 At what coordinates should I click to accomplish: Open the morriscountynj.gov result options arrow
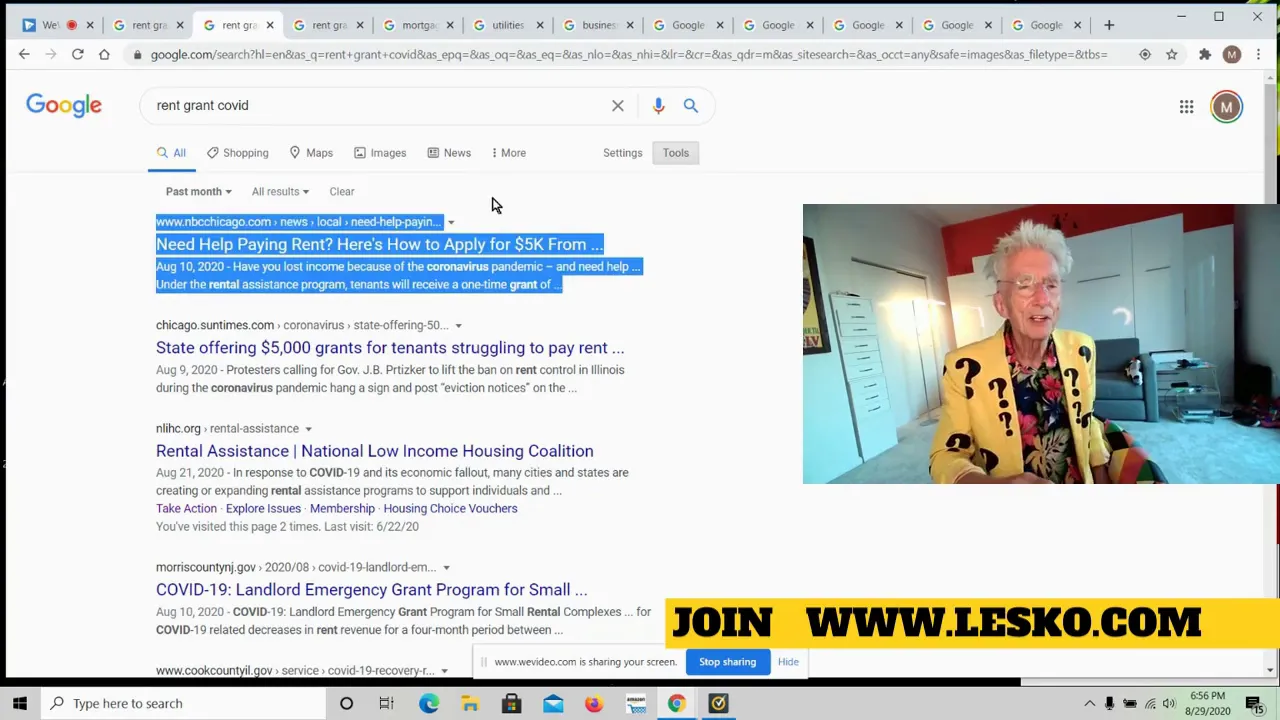tap(446, 568)
